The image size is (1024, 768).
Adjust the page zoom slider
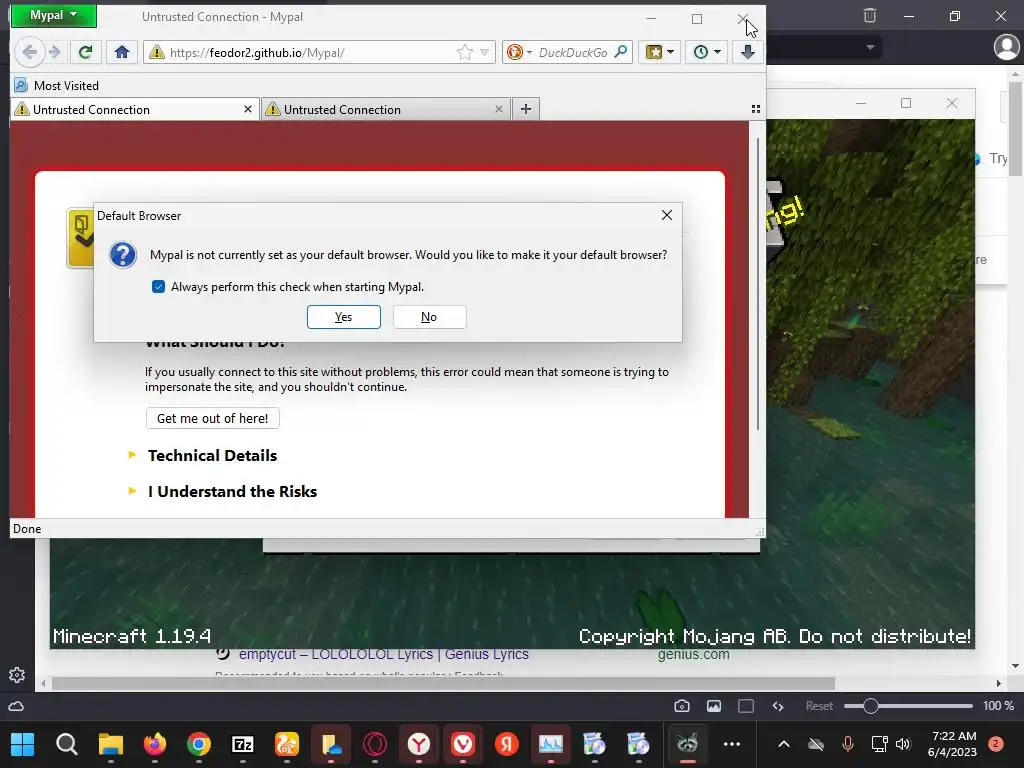coord(908,706)
